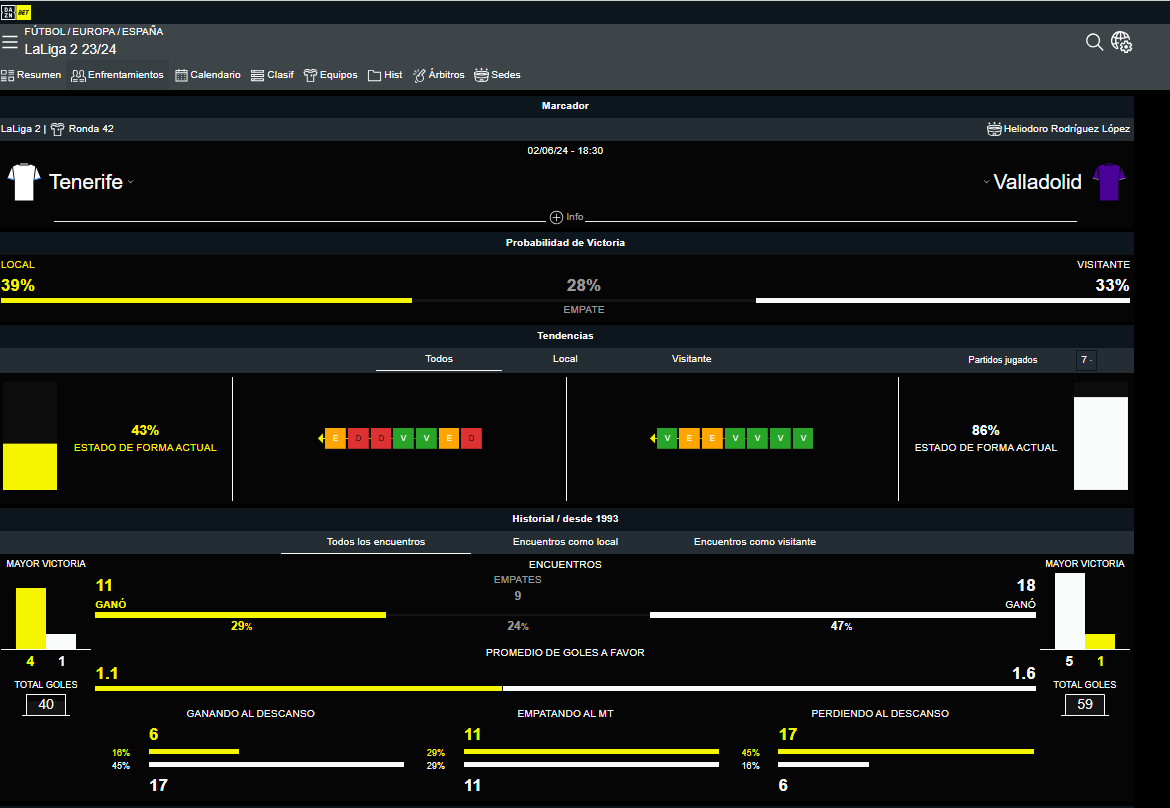This screenshot has width=1170, height=808.
Task: Click the yellow local win probability bar
Action: pyautogui.click(x=206, y=300)
